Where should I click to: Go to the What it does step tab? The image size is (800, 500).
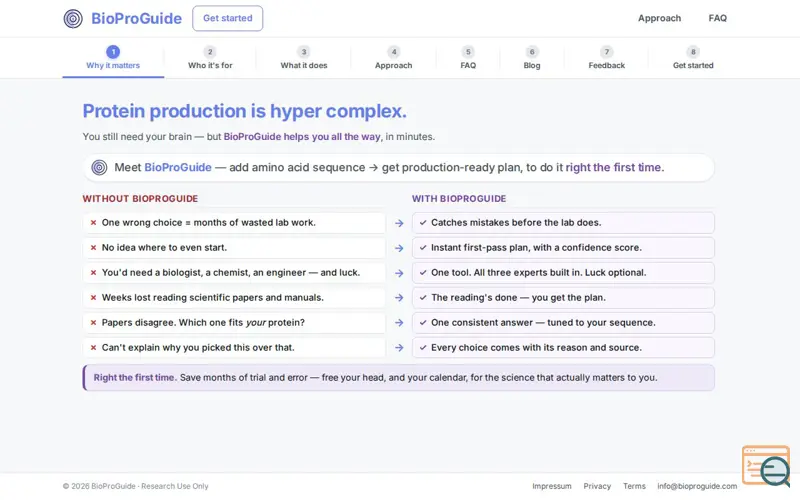(x=304, y=58)
